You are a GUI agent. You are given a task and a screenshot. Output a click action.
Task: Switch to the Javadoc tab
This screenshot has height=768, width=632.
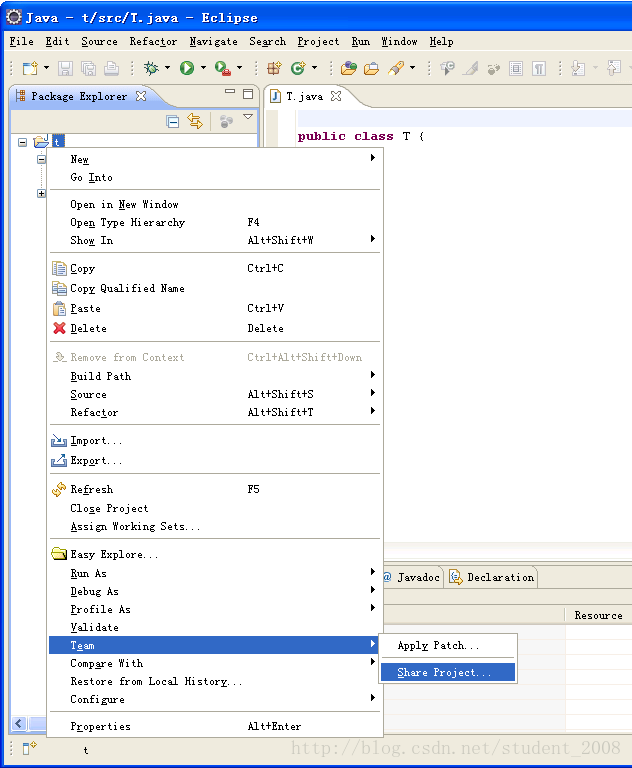click(413, 577)
